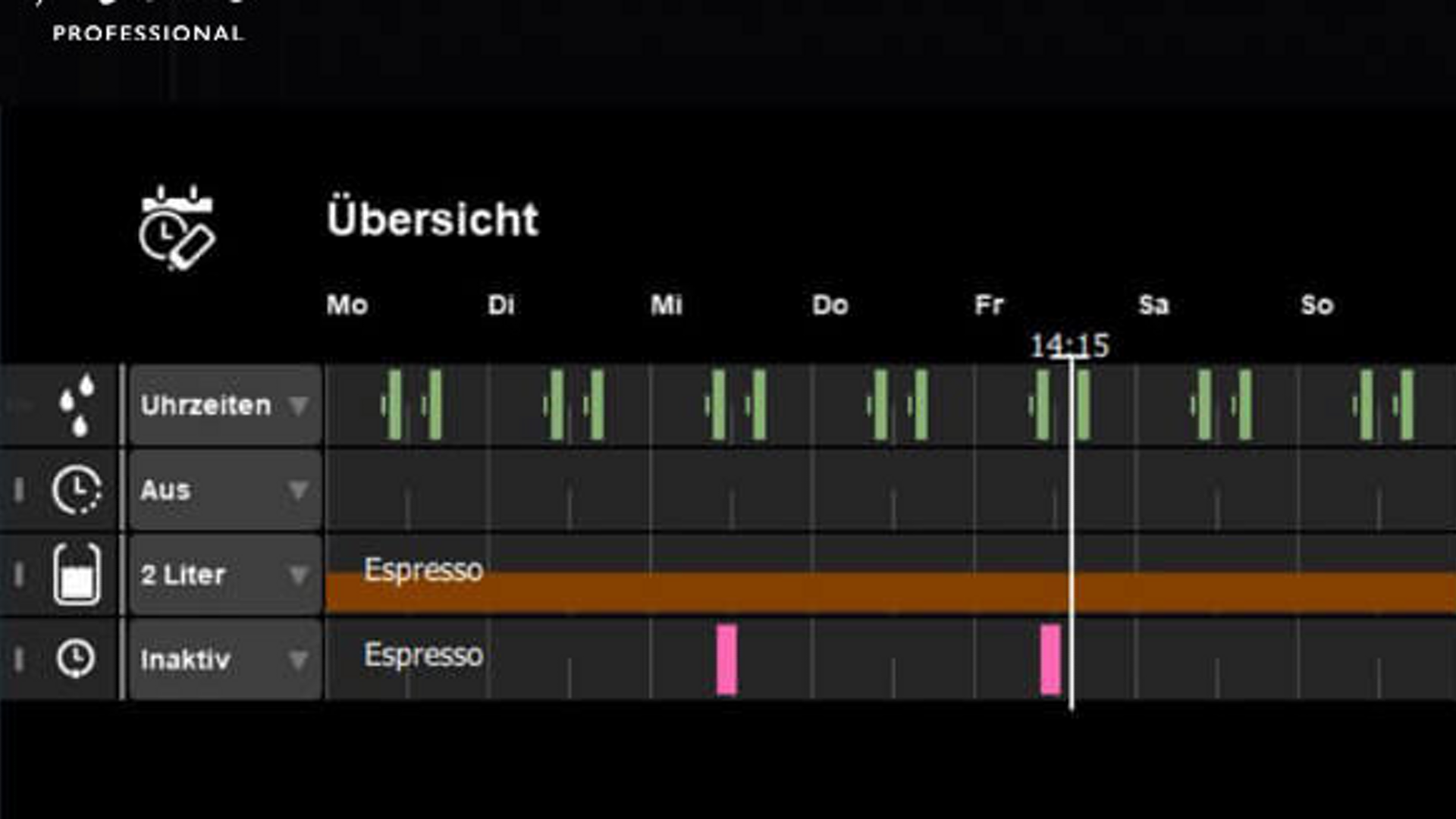
Task: Click the pink Espresso block on Wednesday
Action: tap(726, 659)
